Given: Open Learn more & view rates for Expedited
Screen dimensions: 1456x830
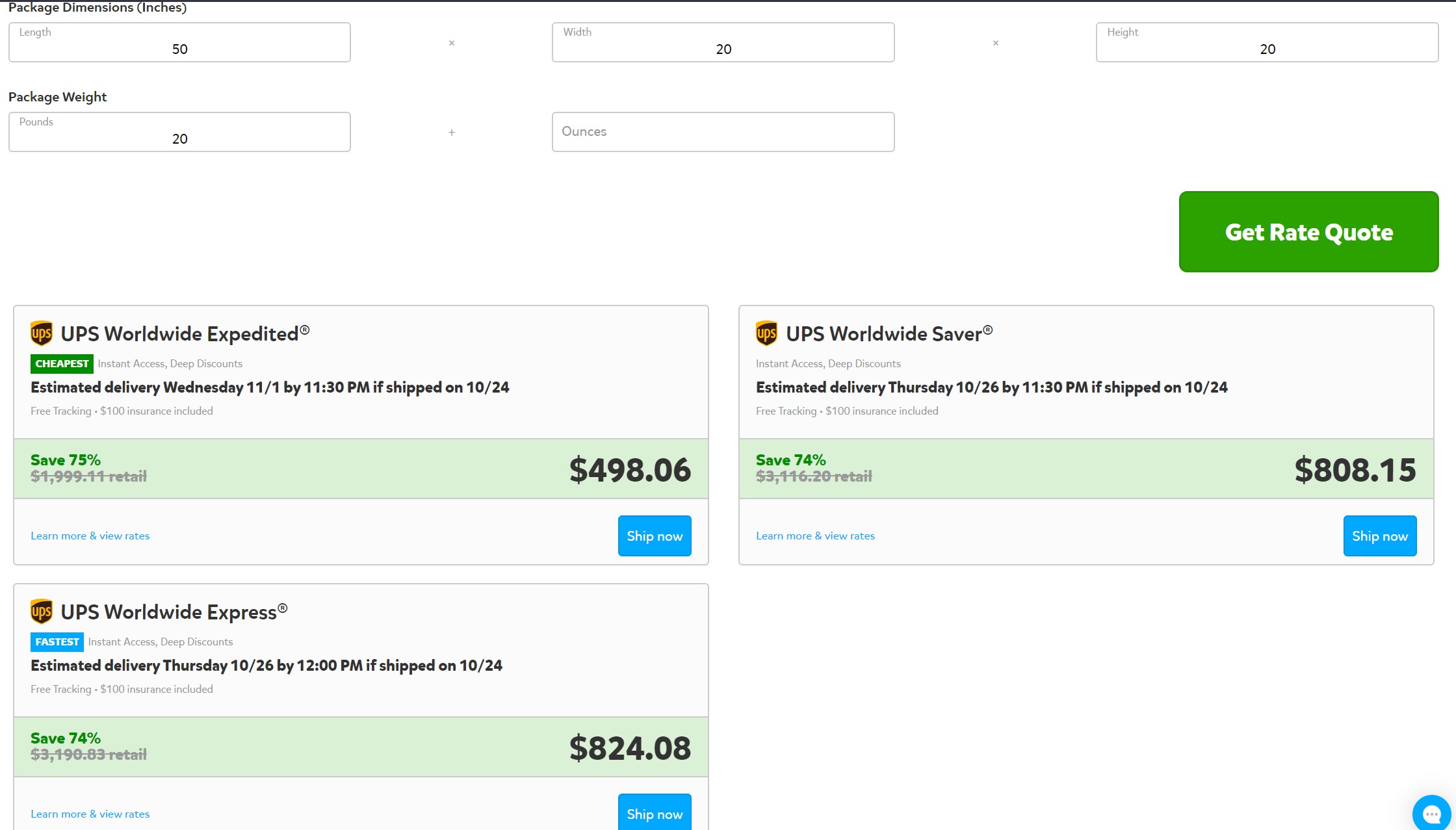Looking at the screenshot, I should coord(90,536).
